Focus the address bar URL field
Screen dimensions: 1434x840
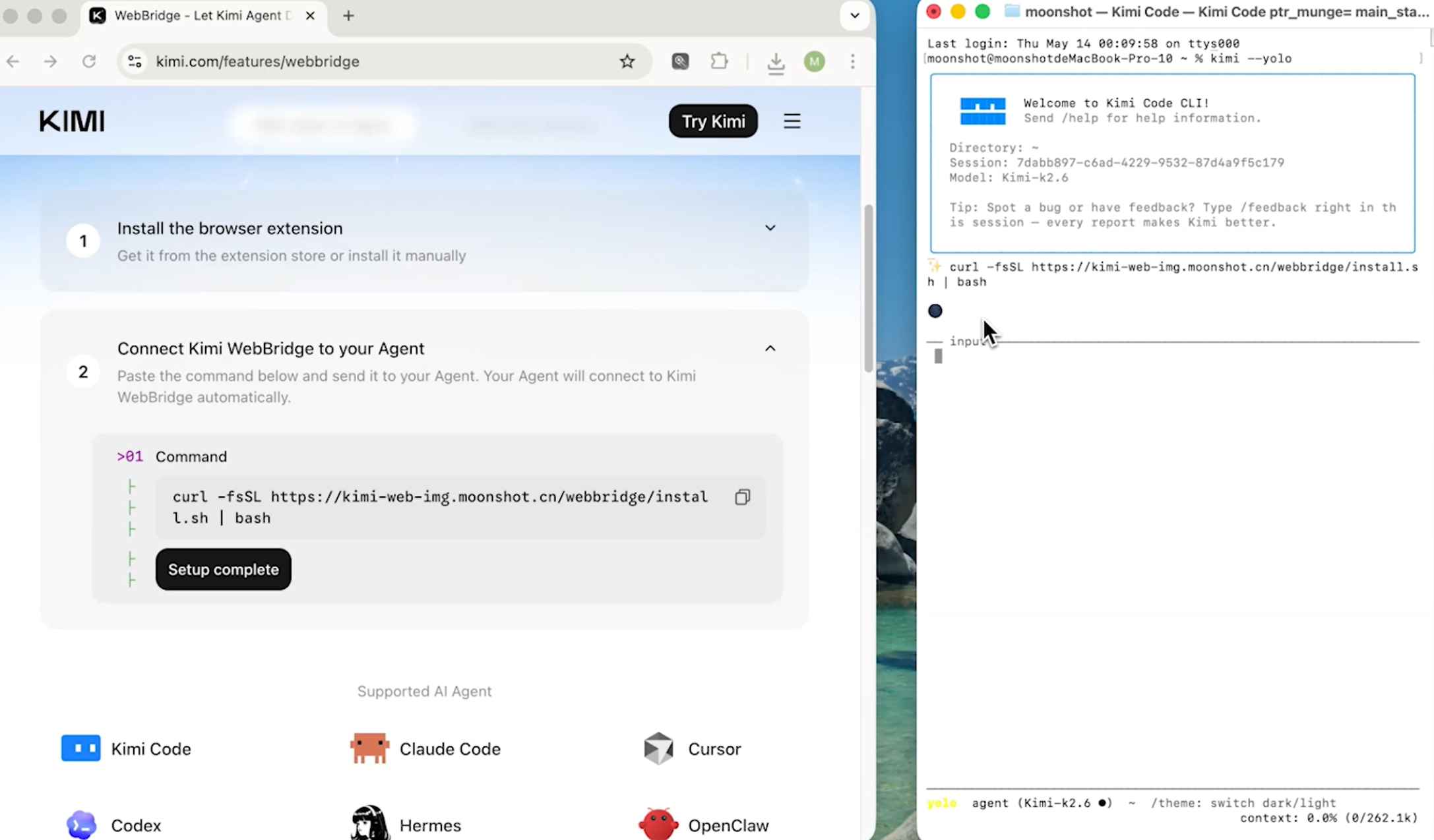[384, 61]
